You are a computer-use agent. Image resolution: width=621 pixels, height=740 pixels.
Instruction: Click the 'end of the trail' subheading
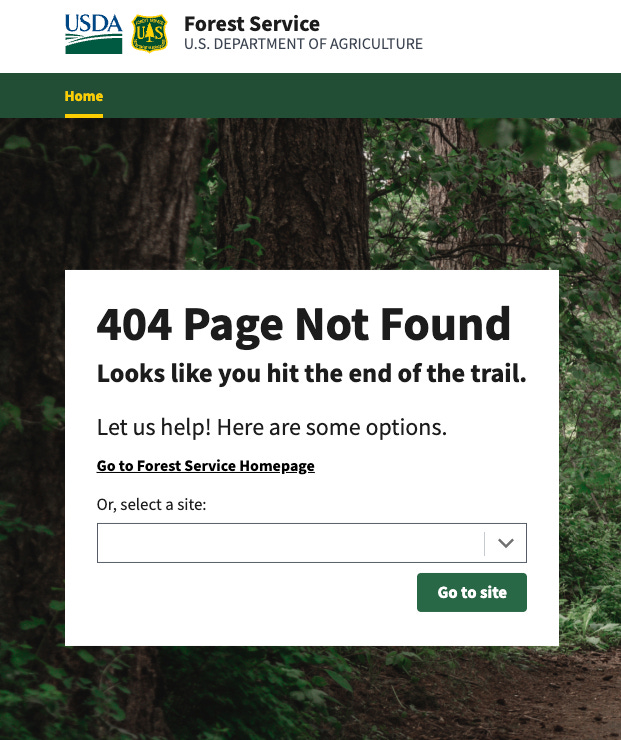tap(311, 373)
